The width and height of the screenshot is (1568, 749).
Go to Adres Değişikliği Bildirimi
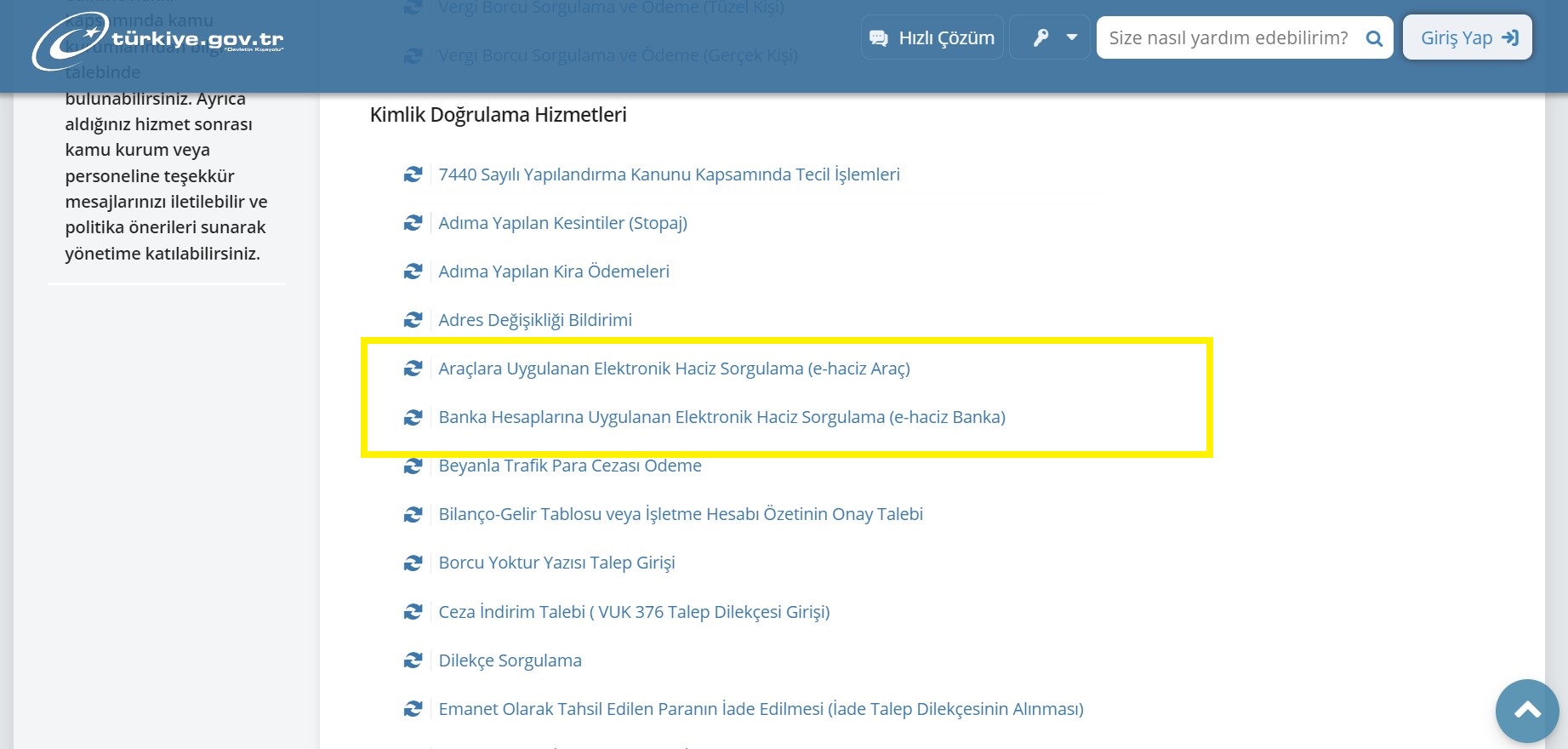534,320
